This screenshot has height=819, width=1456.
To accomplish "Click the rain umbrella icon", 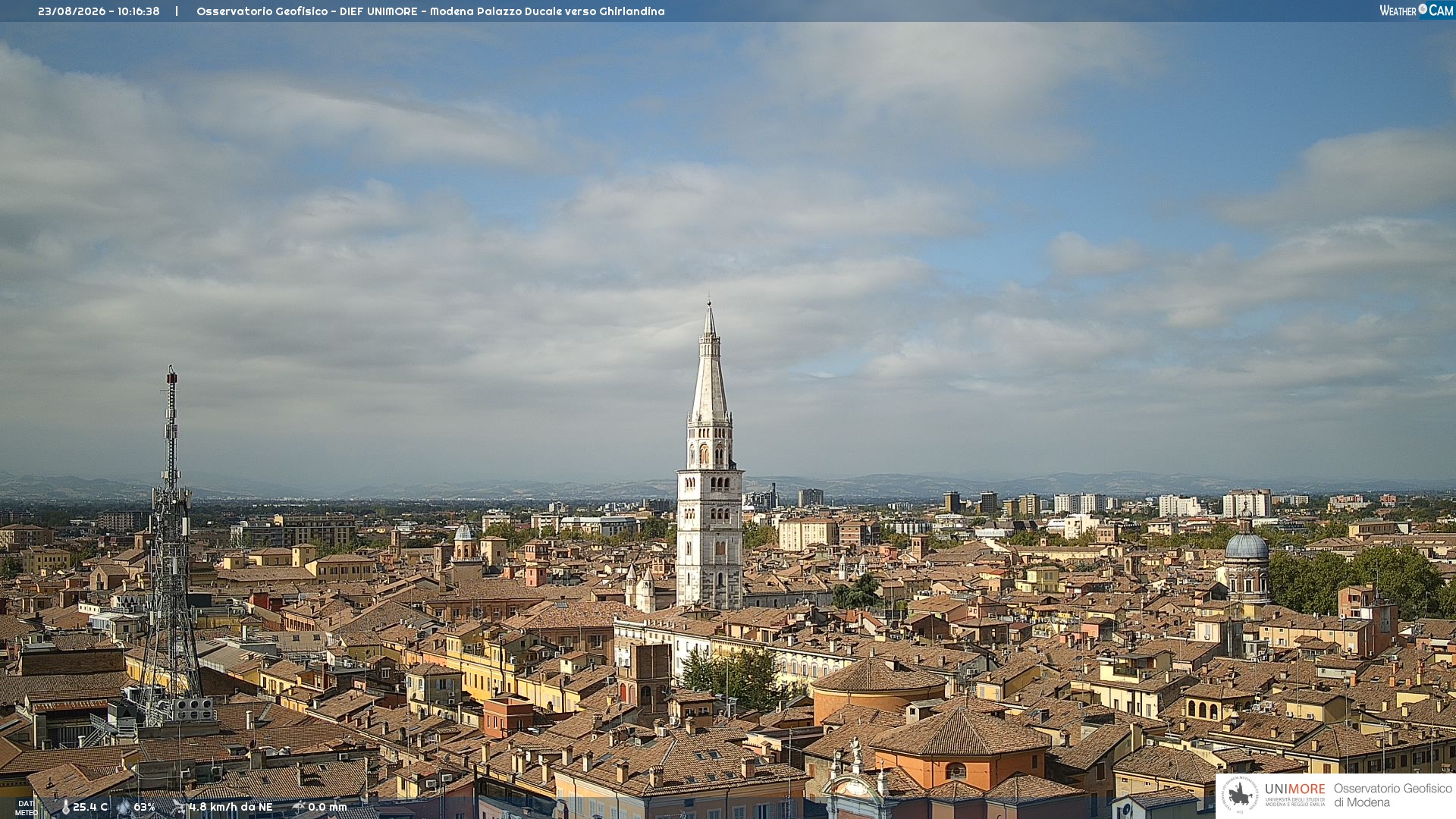I will [x=299, y=807].
